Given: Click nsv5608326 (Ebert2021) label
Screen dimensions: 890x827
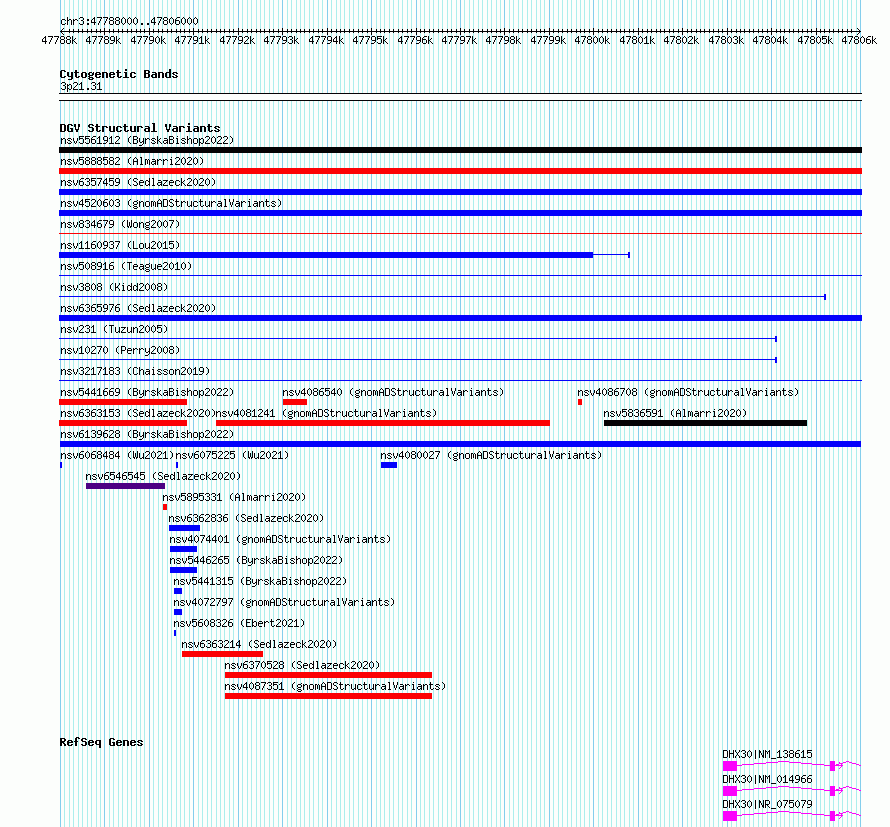Looking at the screenshot, I should 239,623.
